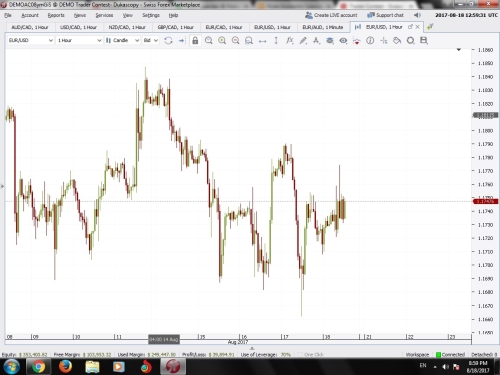Click the save chart disk icon
500x375 pixels.
click(424, 41)
